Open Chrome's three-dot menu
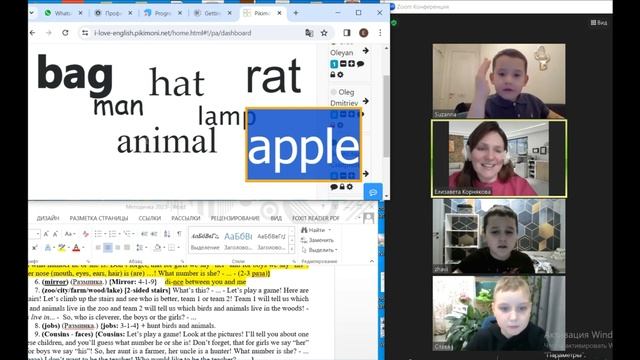Viewport: 640px width, 360px height. 380,33
